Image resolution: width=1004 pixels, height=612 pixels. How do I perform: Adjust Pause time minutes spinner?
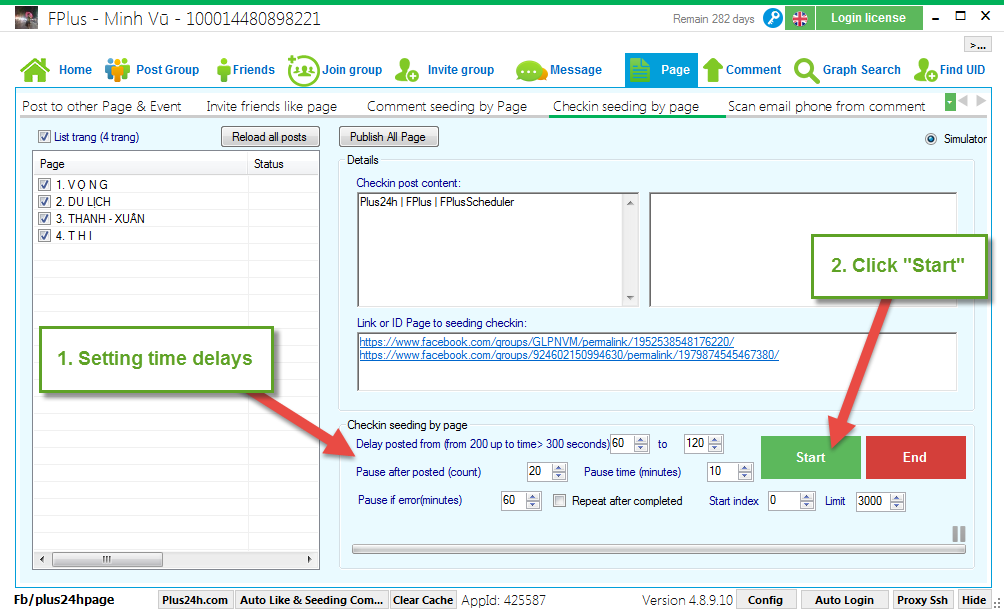point(745,472)
